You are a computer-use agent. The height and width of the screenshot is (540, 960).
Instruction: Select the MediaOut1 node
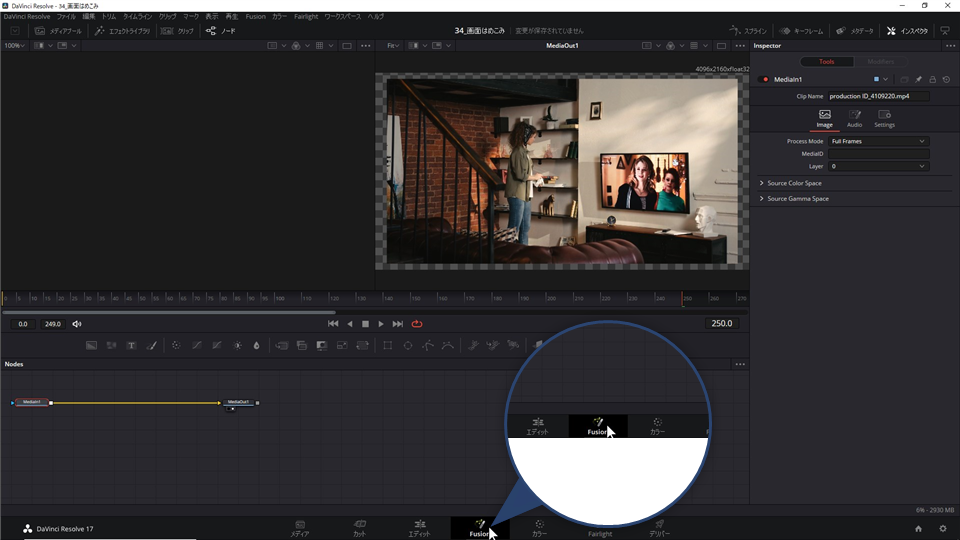(238, 402)
